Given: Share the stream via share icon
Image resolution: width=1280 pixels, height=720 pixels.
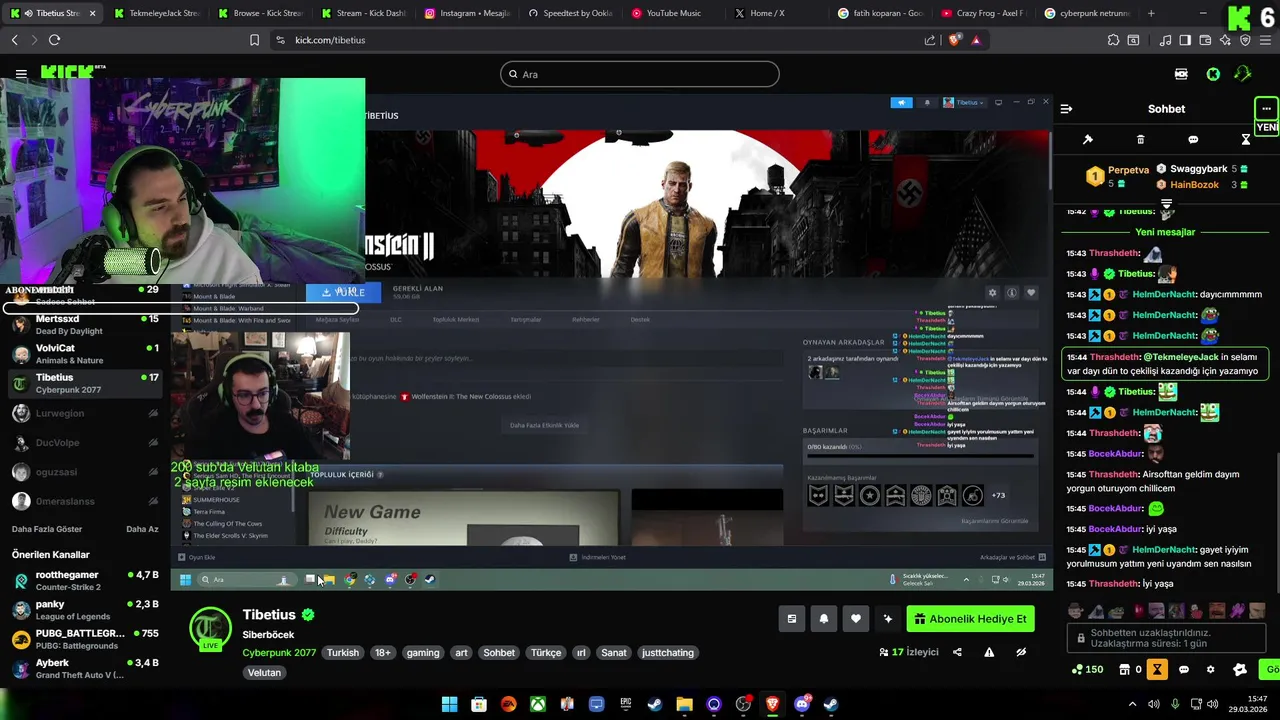Looking at the screenshot, I should pyautogui.click(x=957, y=652).
